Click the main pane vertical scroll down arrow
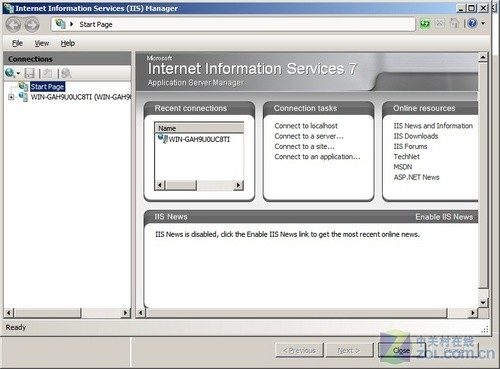This screenshot has width=500, height=369. [x=483, y=303]
